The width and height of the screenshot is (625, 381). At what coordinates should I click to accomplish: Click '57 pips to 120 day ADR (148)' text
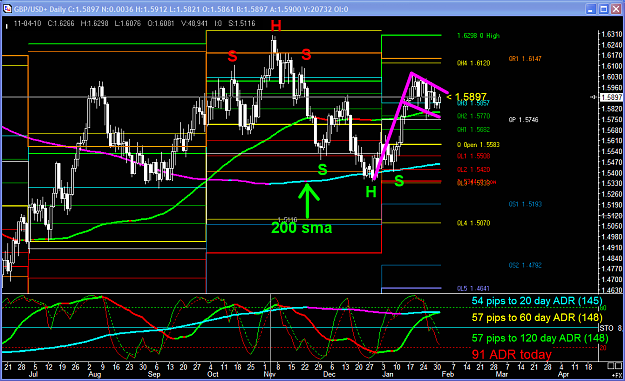coord(540,338)
